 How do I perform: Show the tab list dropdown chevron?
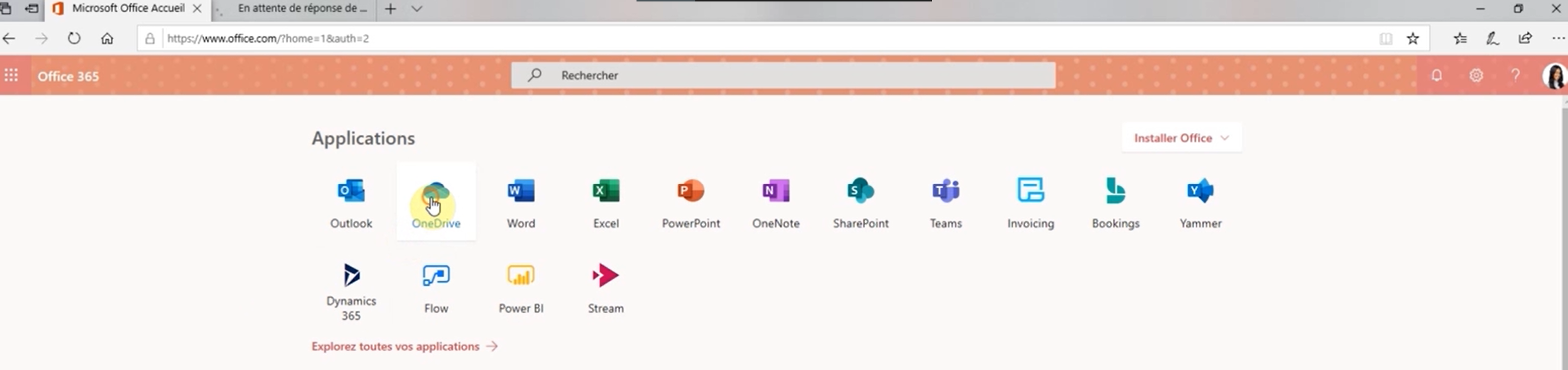point(417,9)
